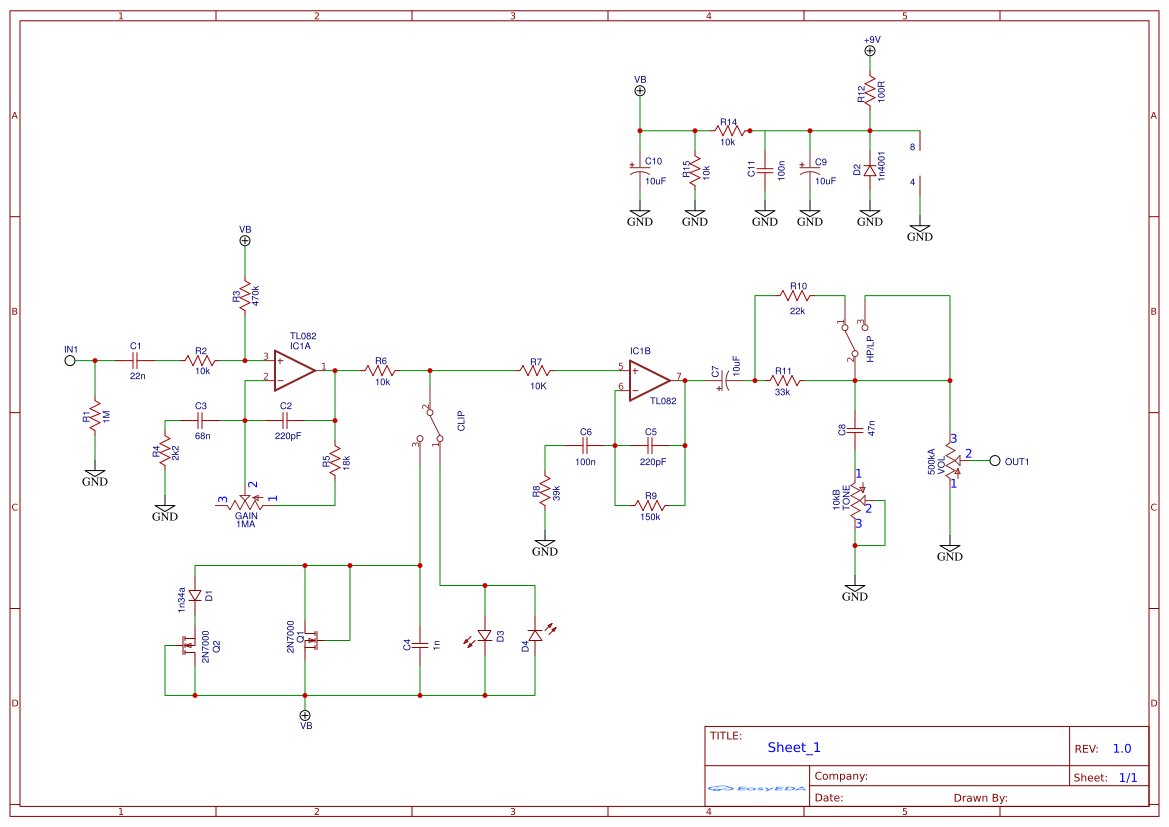1169x827 pixels.
Task: Click the D3 LED symbol
Action: (484, 635)
